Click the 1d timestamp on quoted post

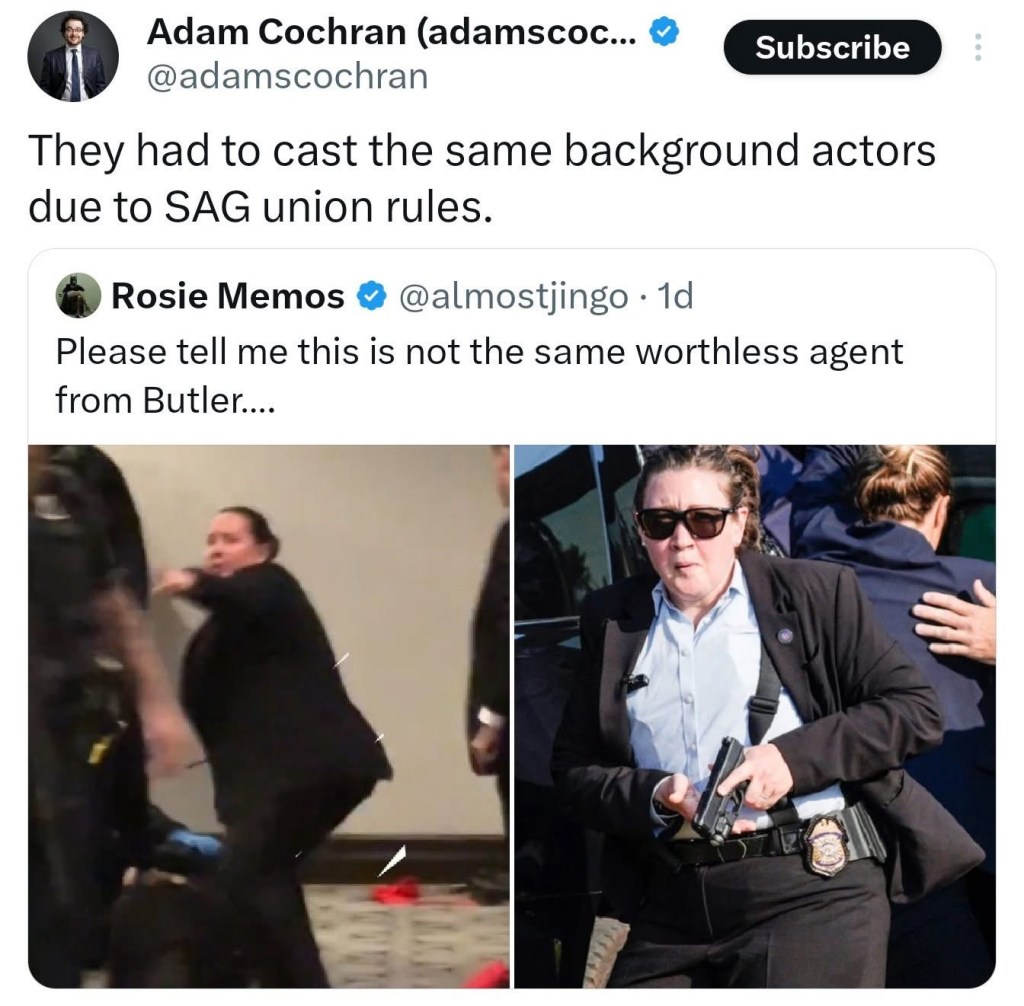point(675,296)
